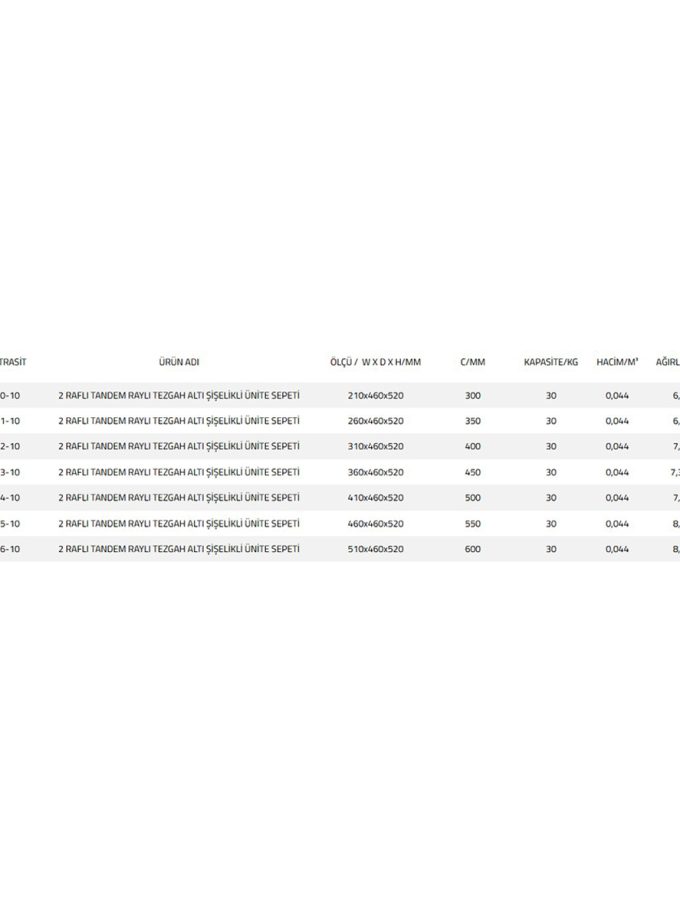Click the 260x460x520 dimension cell

(x=375, y=421)
